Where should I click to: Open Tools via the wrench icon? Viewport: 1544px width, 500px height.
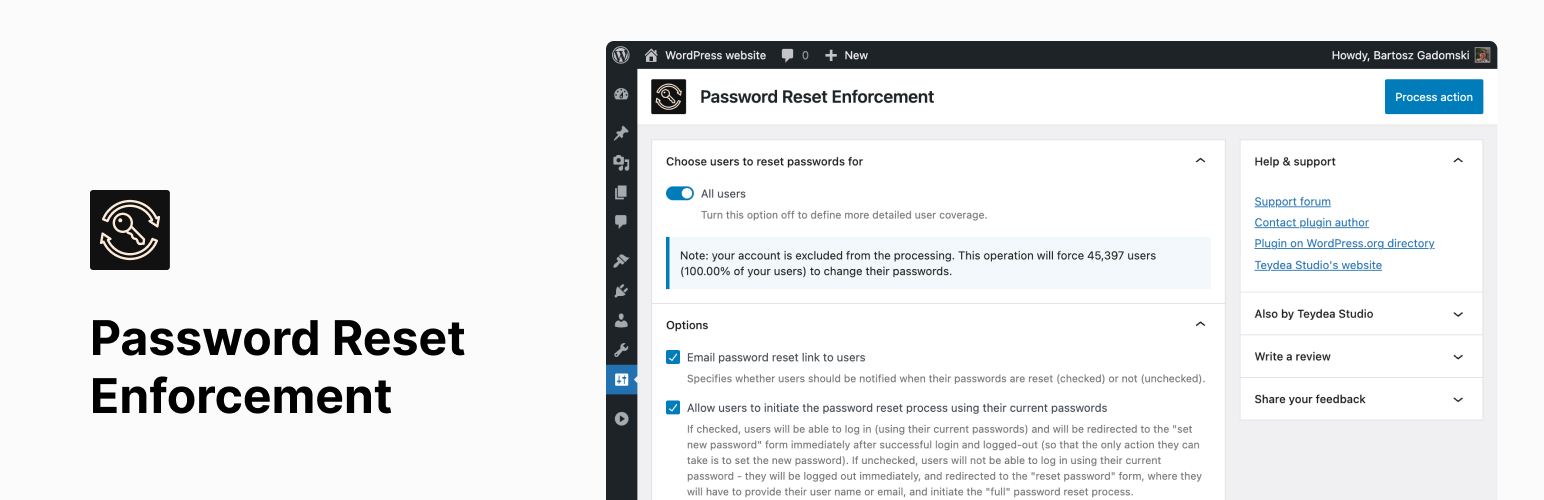621,350
